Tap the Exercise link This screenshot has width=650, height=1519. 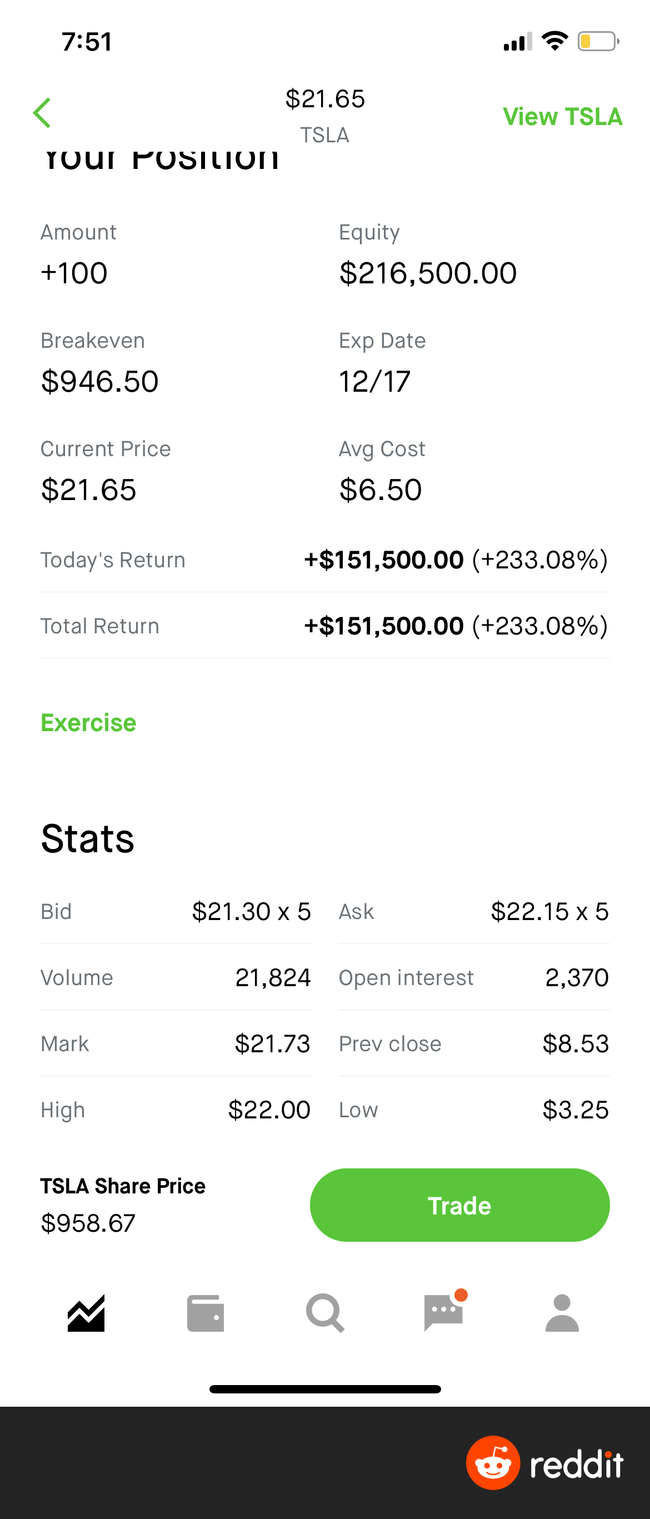point(88,723)
